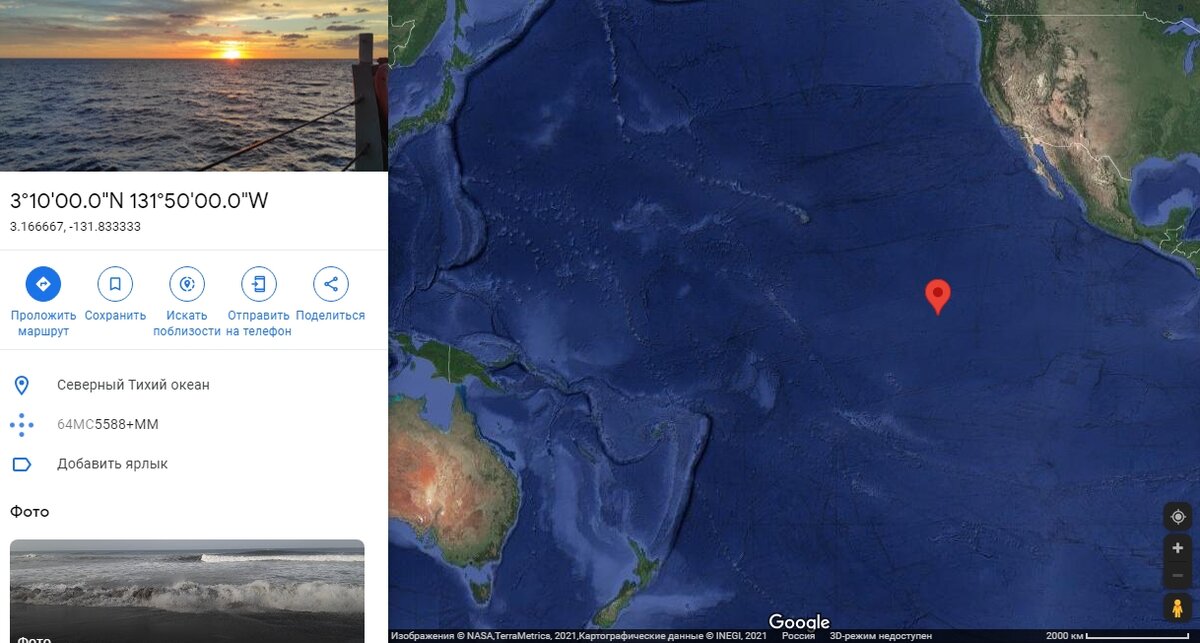The height and width of the screenshot is (643, 1200).
Task: Click the coordinates title 3°10'00.0"N 131°50'00.0"W
Action: pyautogui.click(x=139, y=200)
